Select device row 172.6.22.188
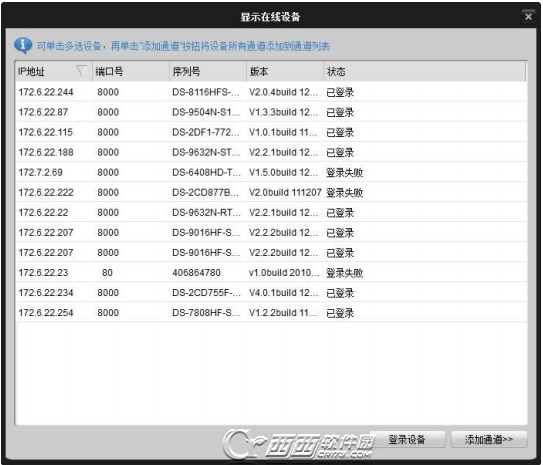 tap(271, 152)
